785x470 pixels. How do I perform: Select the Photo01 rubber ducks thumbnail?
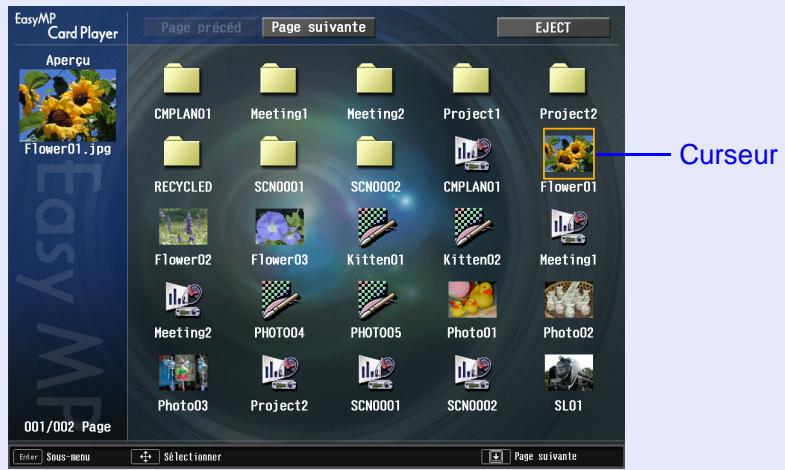472,299
